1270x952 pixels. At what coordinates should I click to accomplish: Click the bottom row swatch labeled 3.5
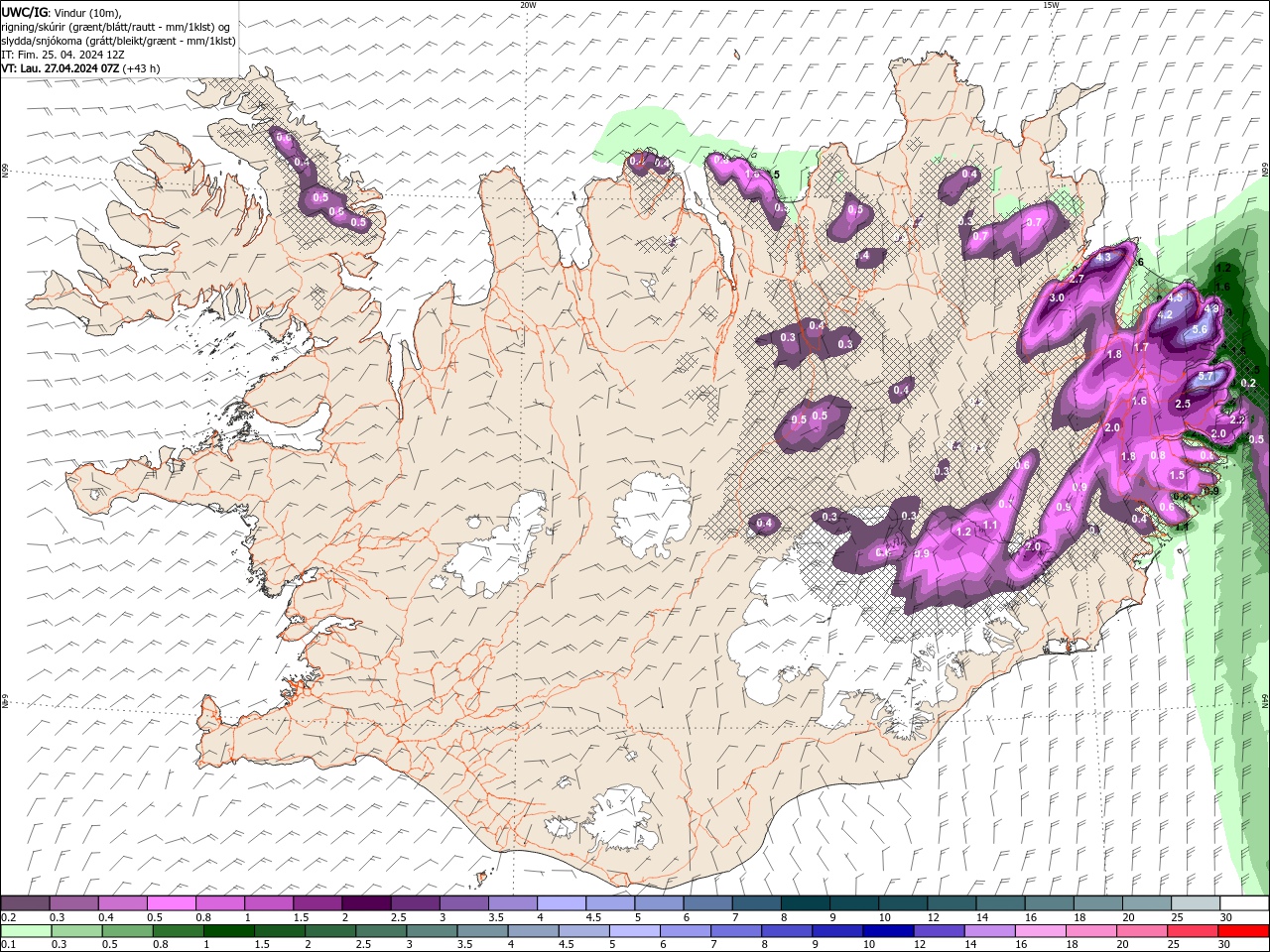481,931
